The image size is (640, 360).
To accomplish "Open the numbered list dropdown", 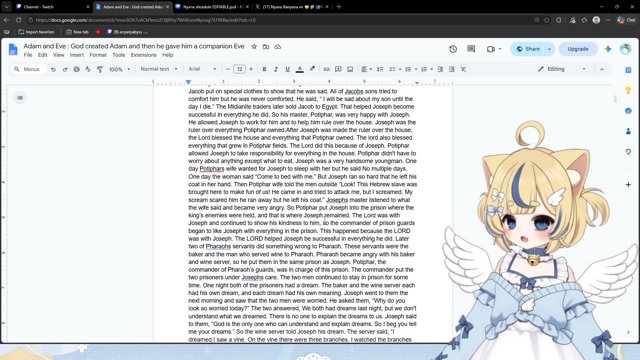I will tap(427, 69).
